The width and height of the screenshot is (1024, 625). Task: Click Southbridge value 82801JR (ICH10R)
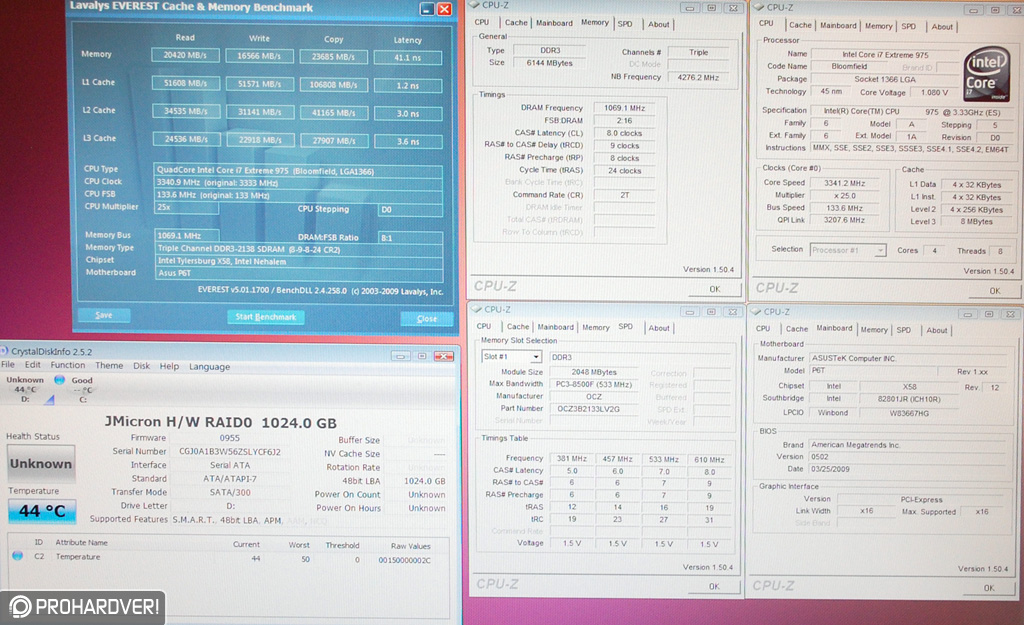pos(909,398)
